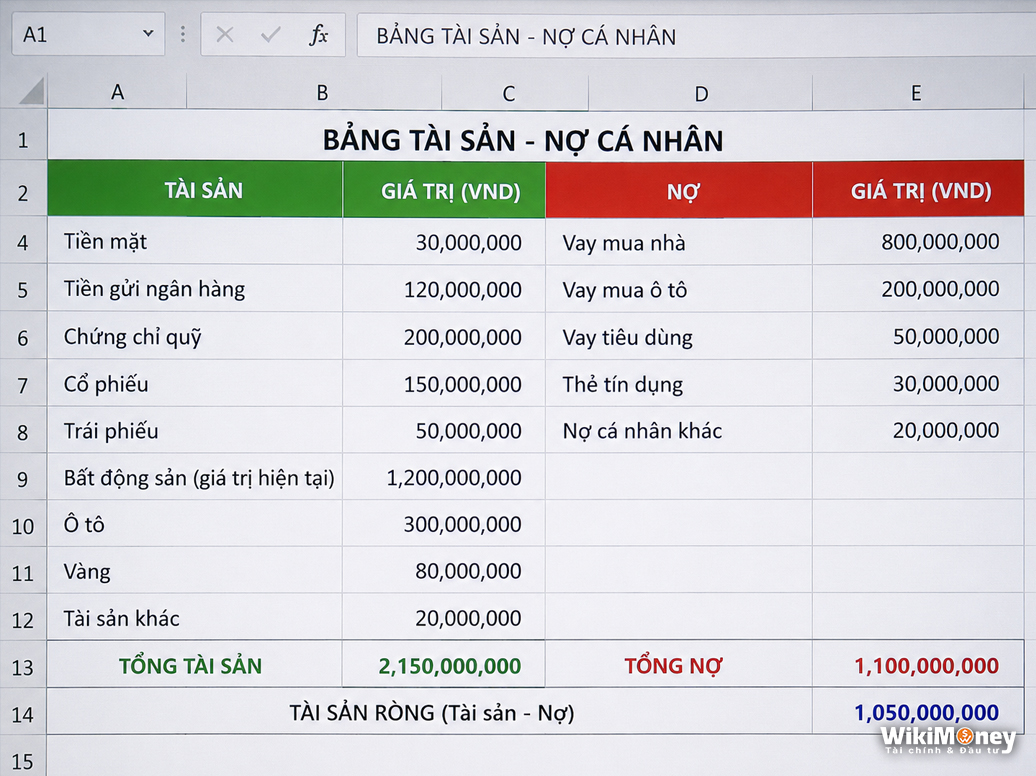Viewport: 1036px width, 776px height.
Task: Open the insert function fx icon
Action: (318, 34)
